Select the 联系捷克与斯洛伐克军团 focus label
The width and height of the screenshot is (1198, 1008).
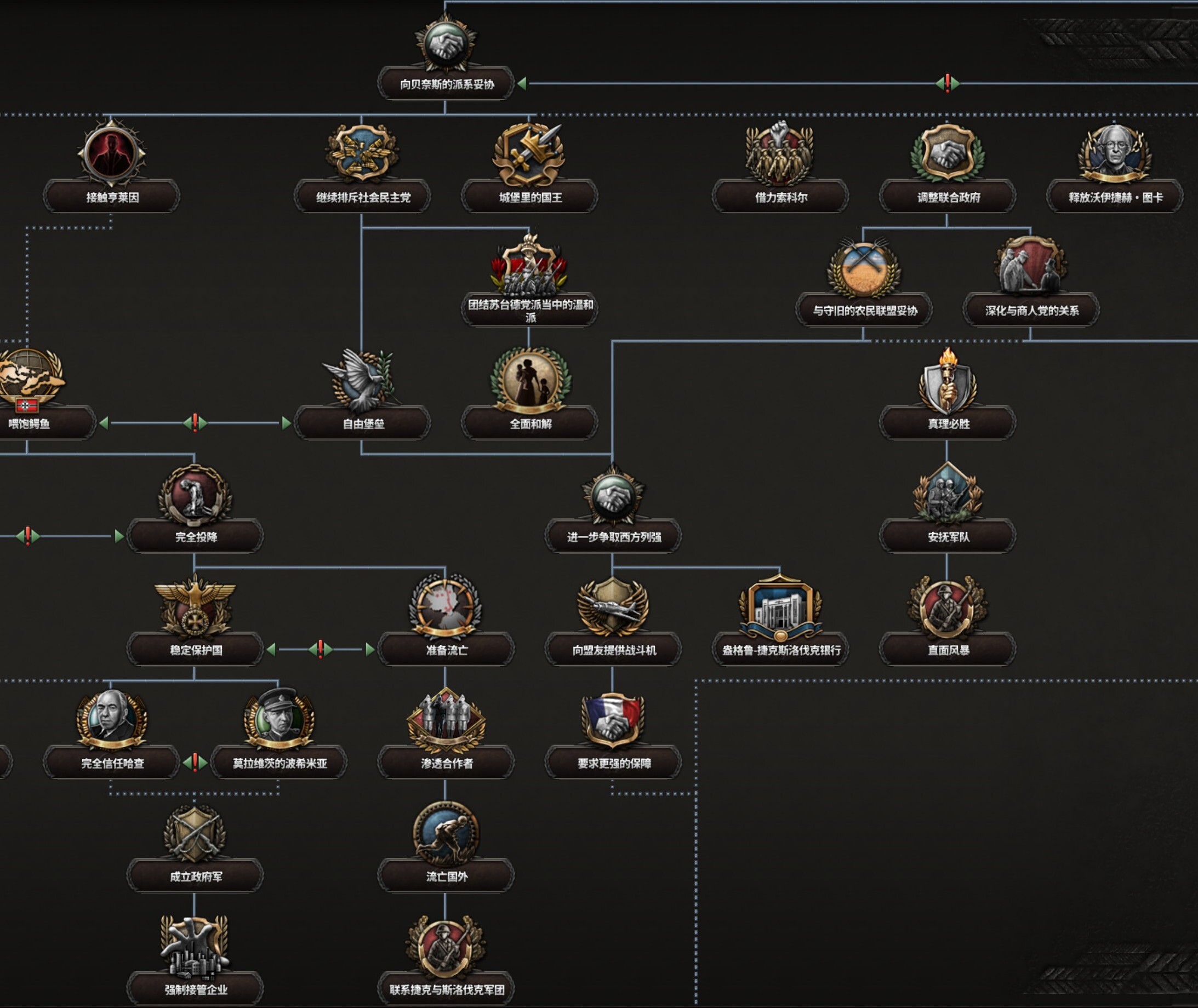[446, 990]
